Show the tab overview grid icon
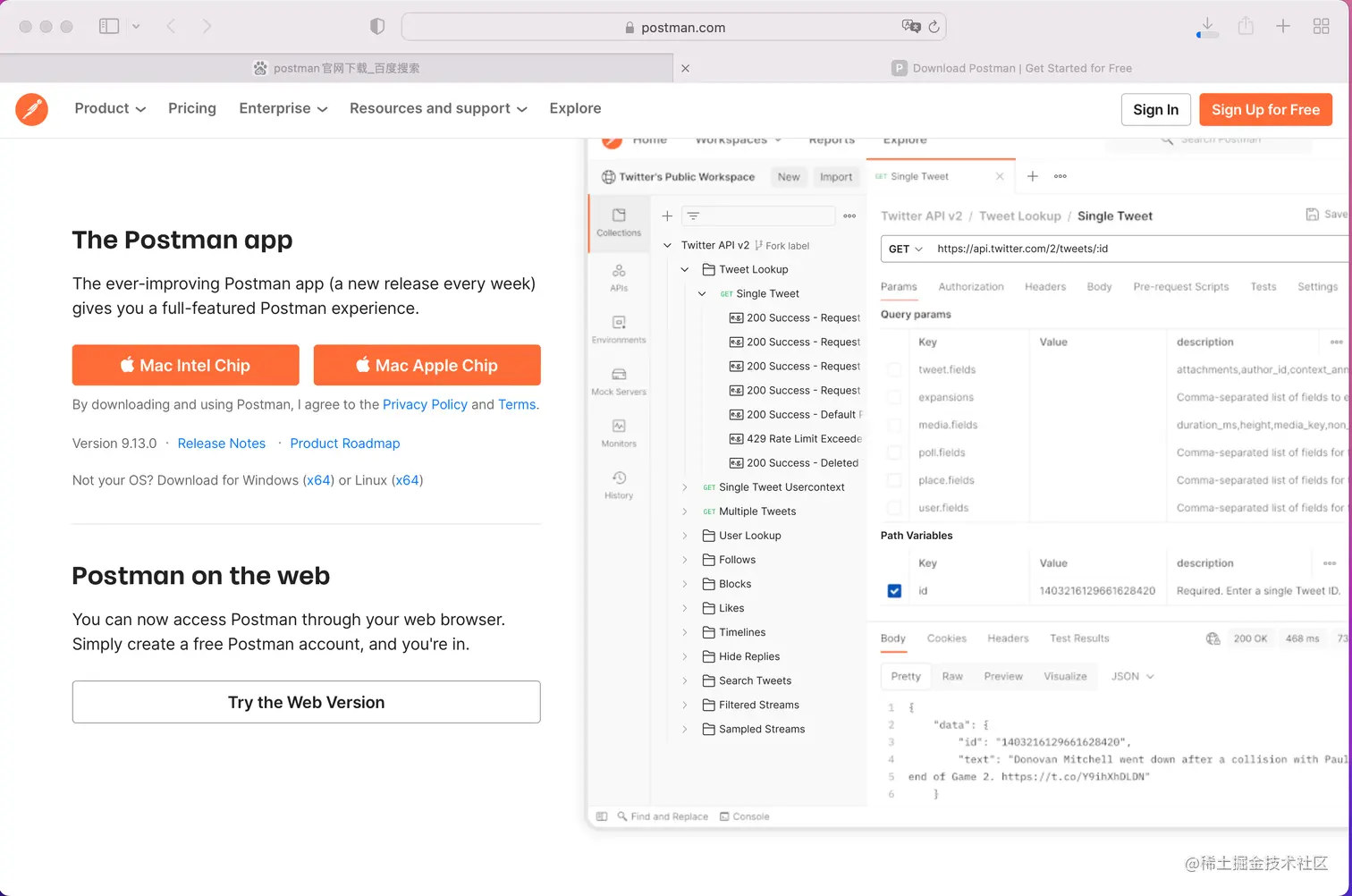This screenshot has height=896, width=1352. click(1321, 26)
